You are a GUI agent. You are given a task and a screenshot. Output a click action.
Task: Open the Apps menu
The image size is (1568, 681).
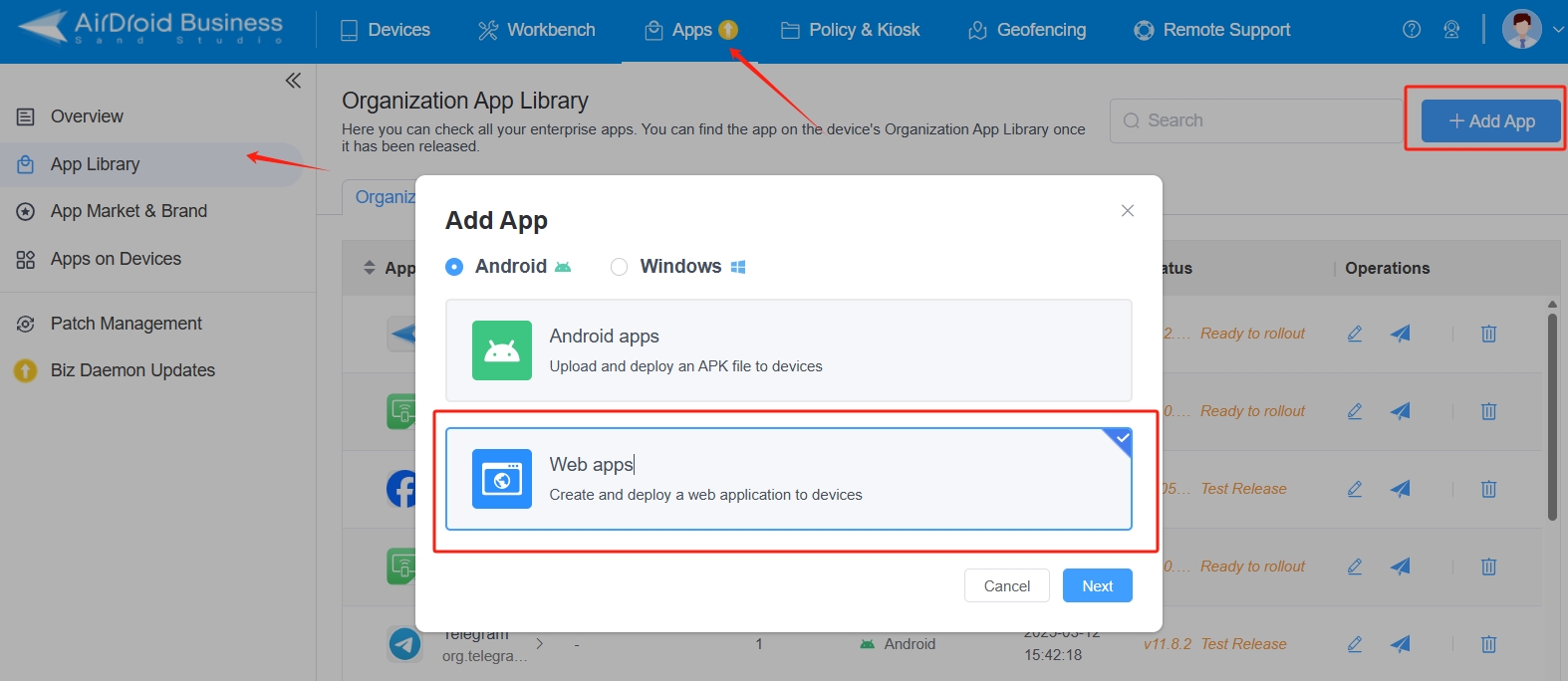(690, 30)
